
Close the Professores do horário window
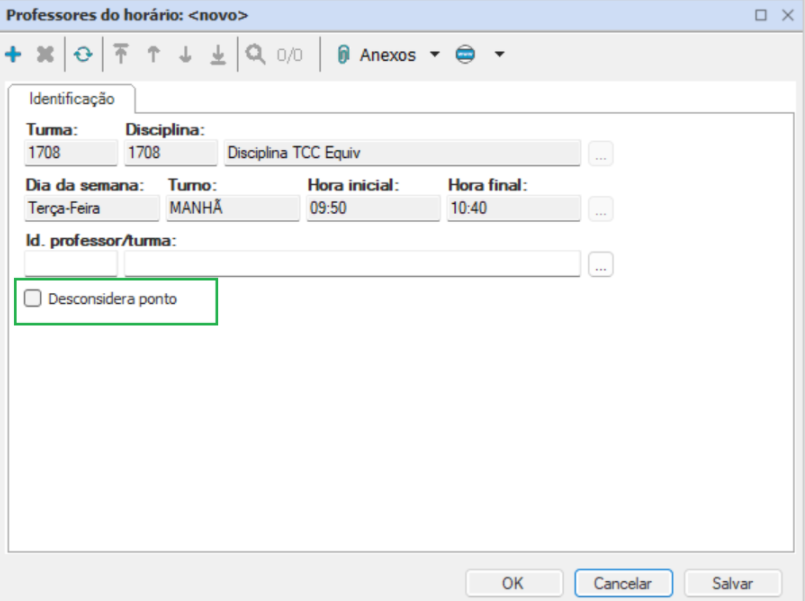pyautogui.click(x=788, y=15)
